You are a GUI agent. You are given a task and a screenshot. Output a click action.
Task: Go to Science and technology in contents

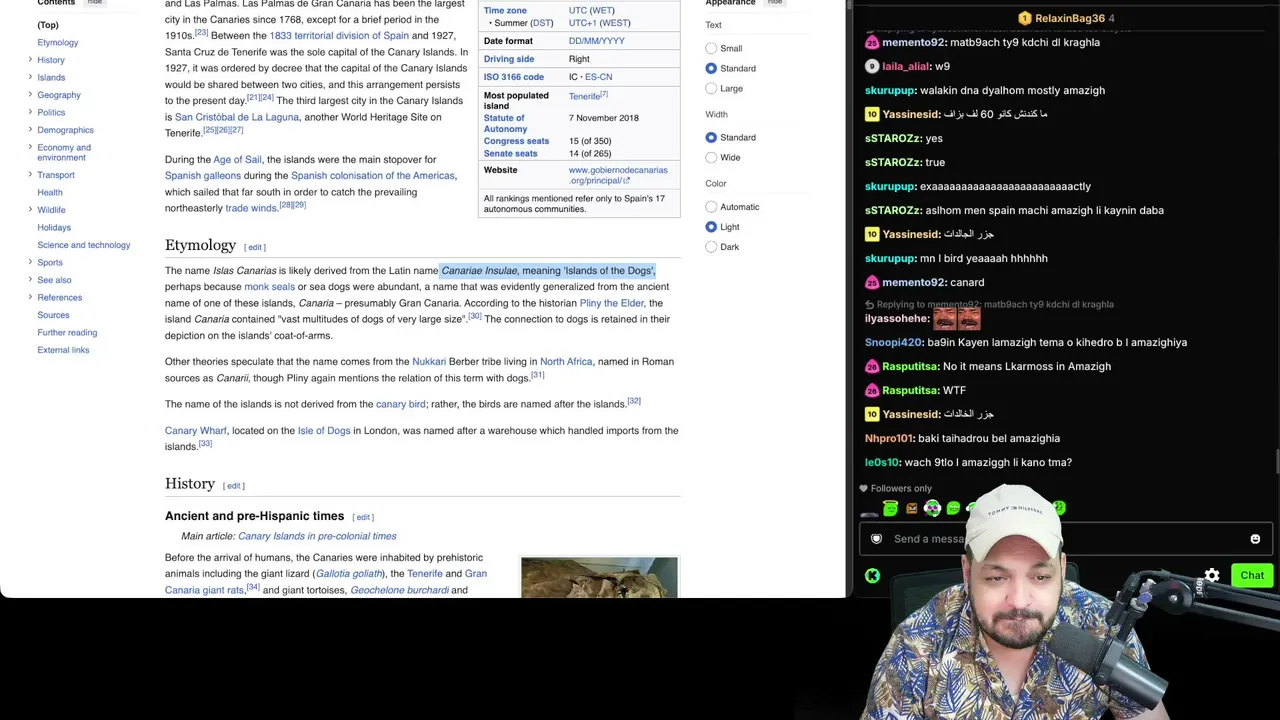pos(84,245)
